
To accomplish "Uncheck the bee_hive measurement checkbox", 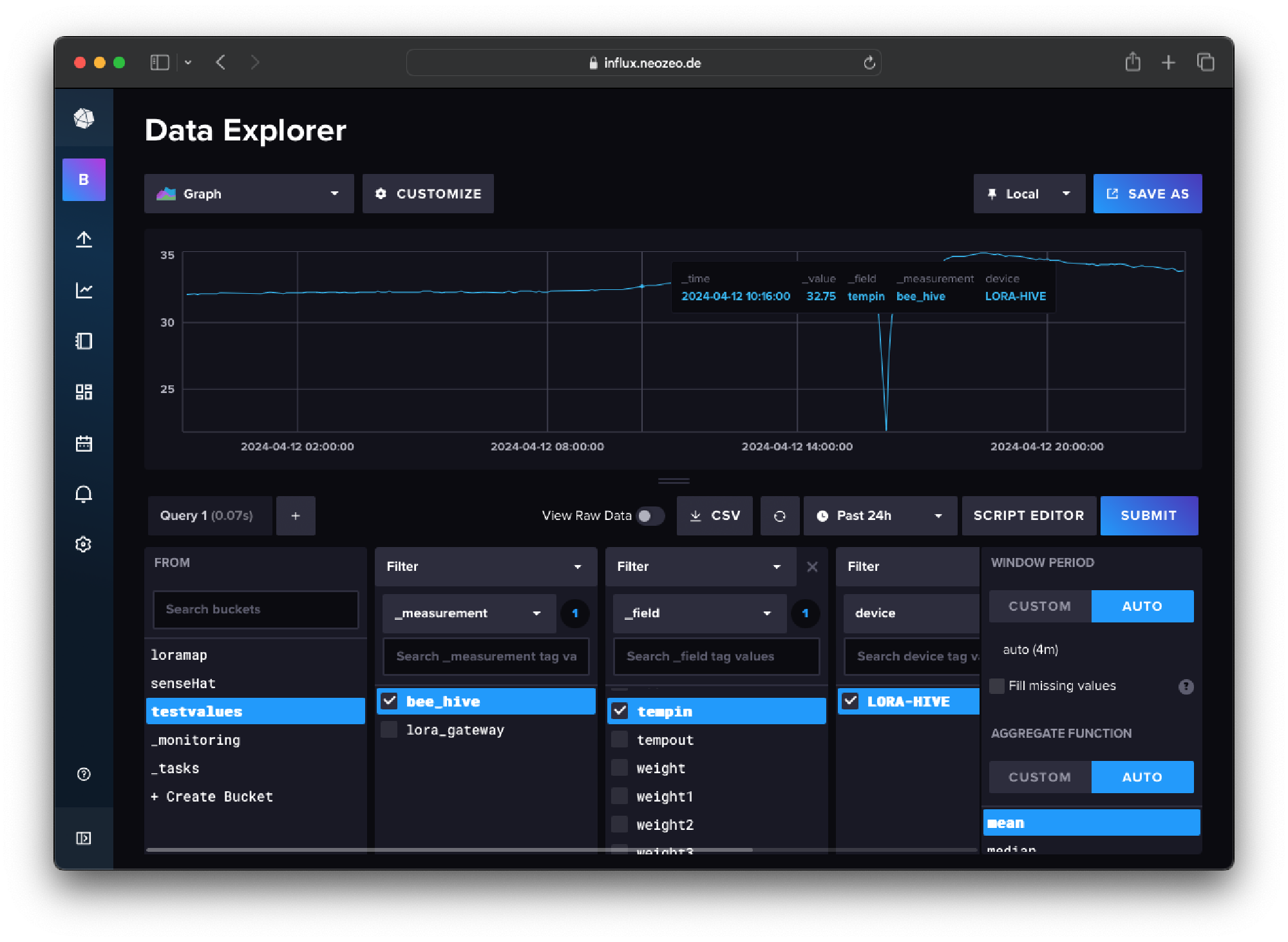I will point(389,701).
